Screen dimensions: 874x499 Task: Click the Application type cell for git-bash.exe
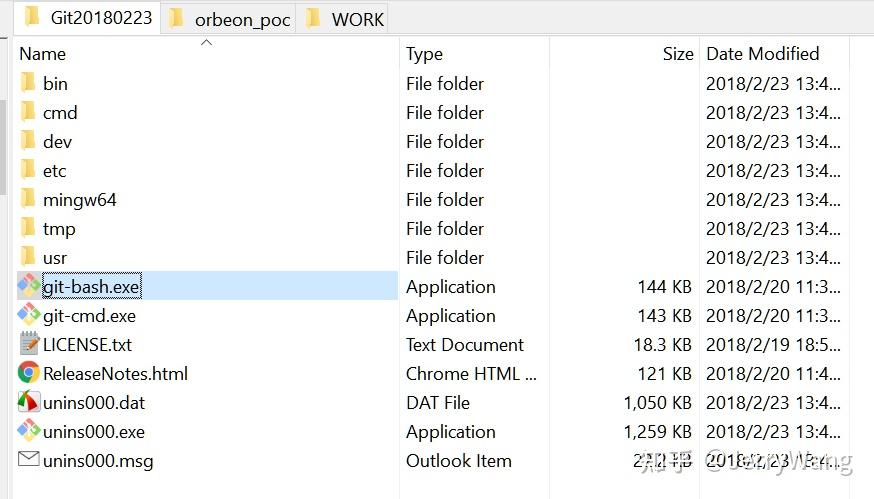click(450, 287)
